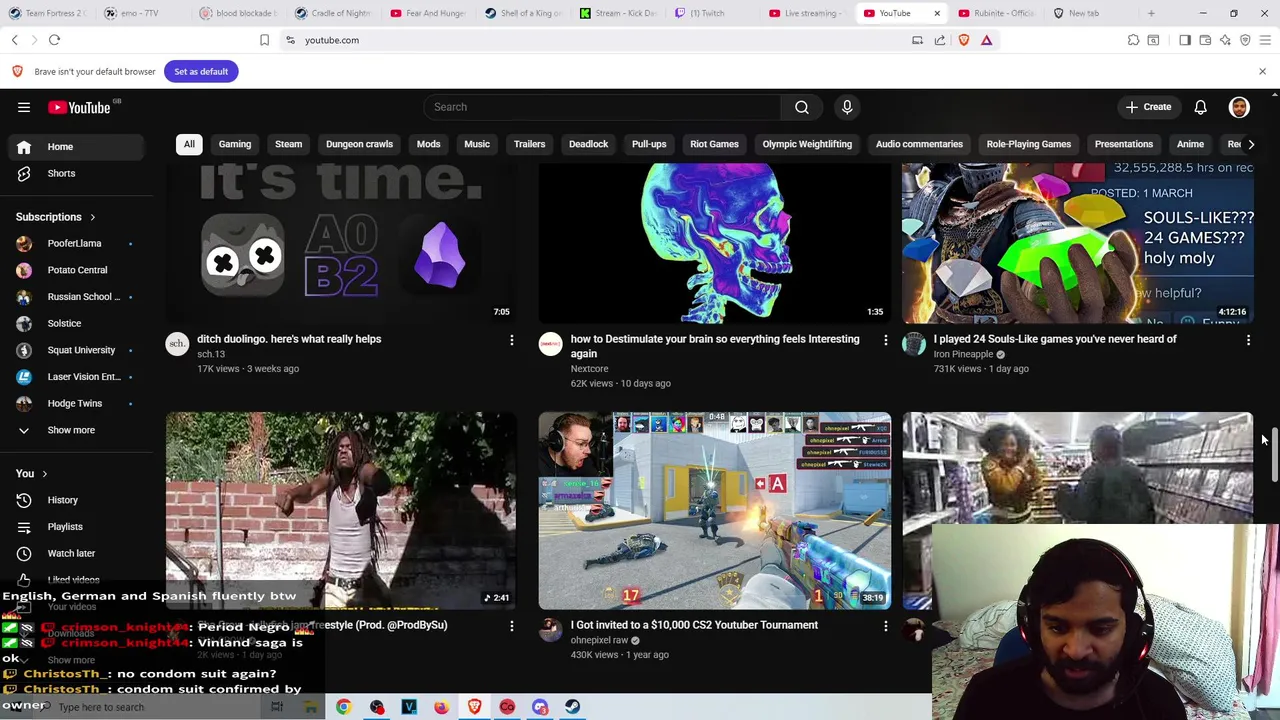Expand the You section
1280x720 pixels.
click(x=32, y=474)
